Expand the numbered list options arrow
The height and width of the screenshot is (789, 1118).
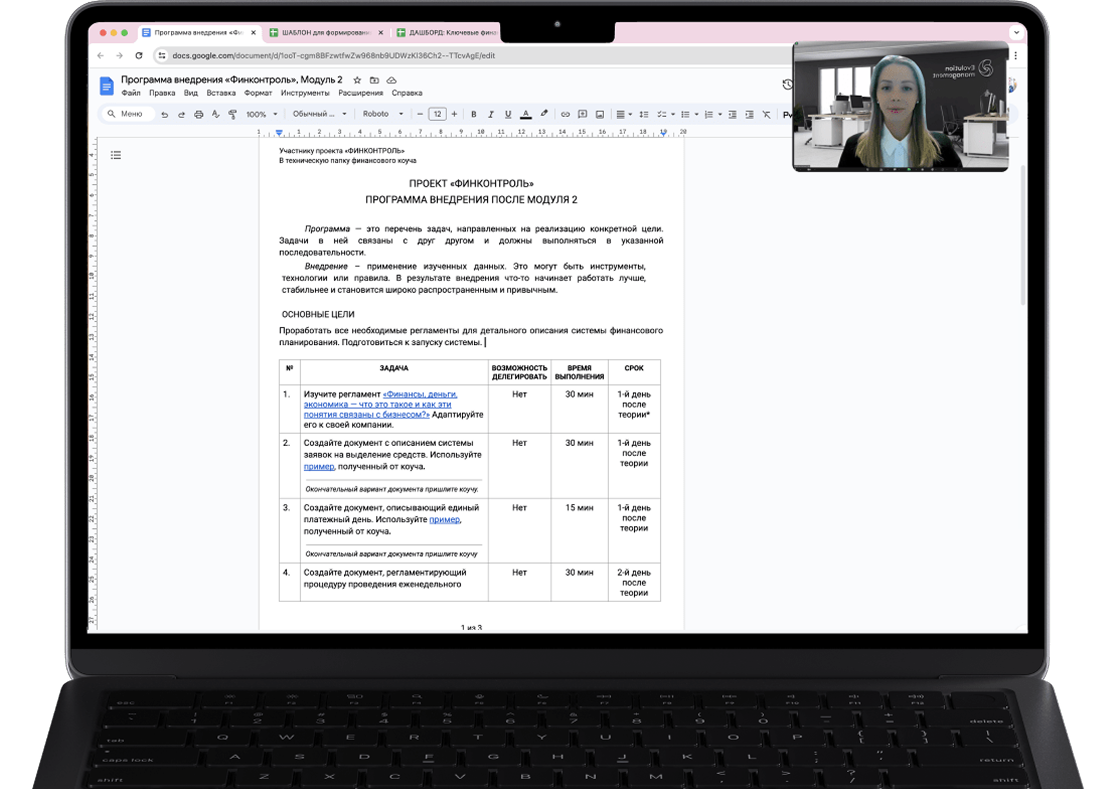(720, 114)
